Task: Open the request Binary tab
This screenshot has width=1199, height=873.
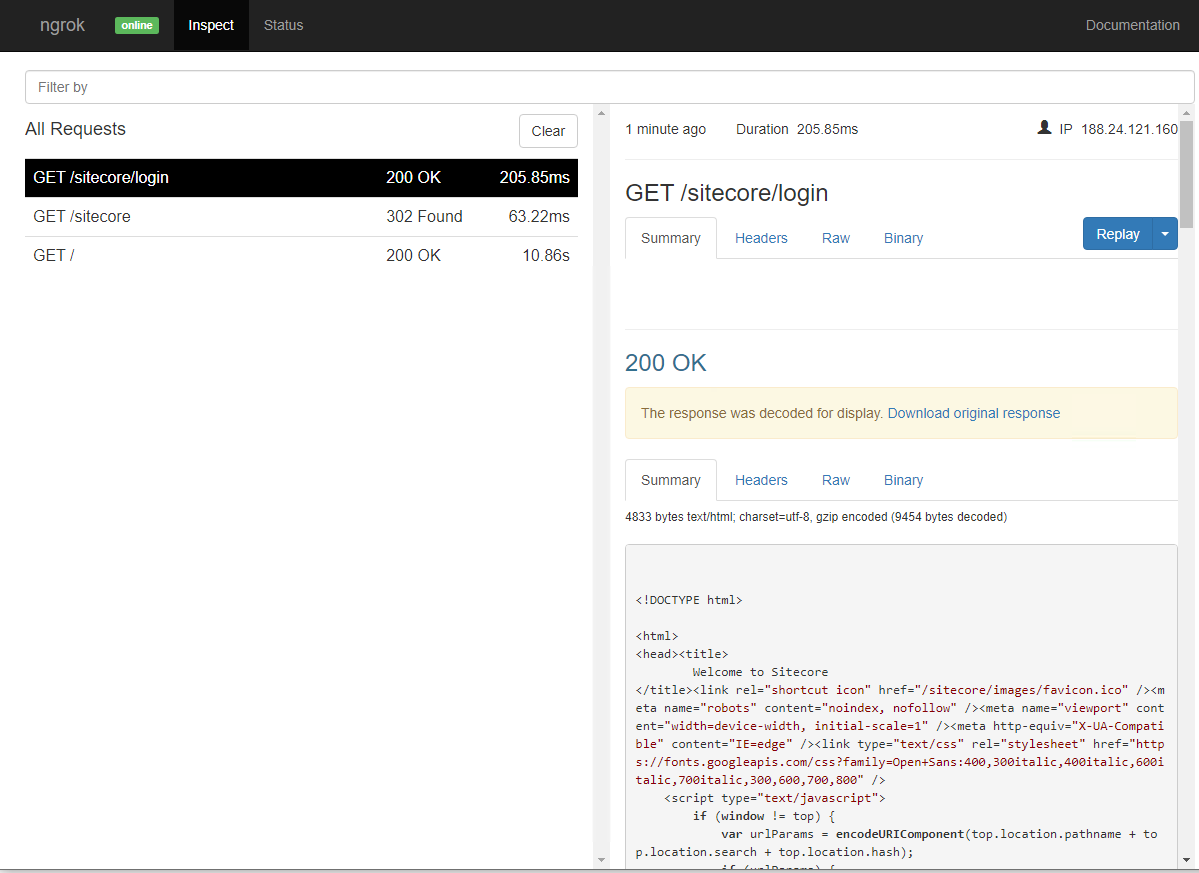Action: pyautogui.click(x=903, y=238)
